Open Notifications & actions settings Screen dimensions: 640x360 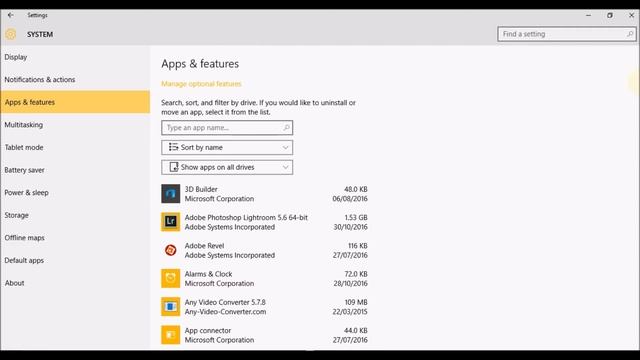point(75,80)
